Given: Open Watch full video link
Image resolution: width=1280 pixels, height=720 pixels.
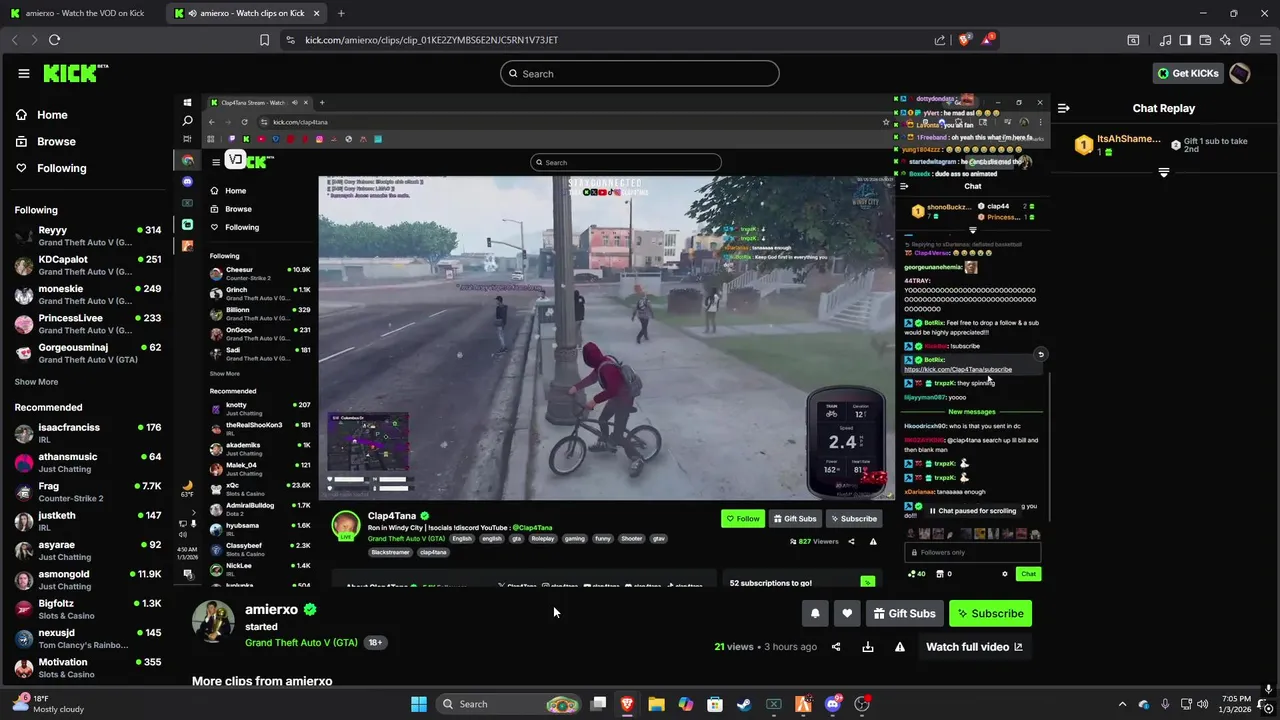Looking at the screenshot, I should (974, 647).
